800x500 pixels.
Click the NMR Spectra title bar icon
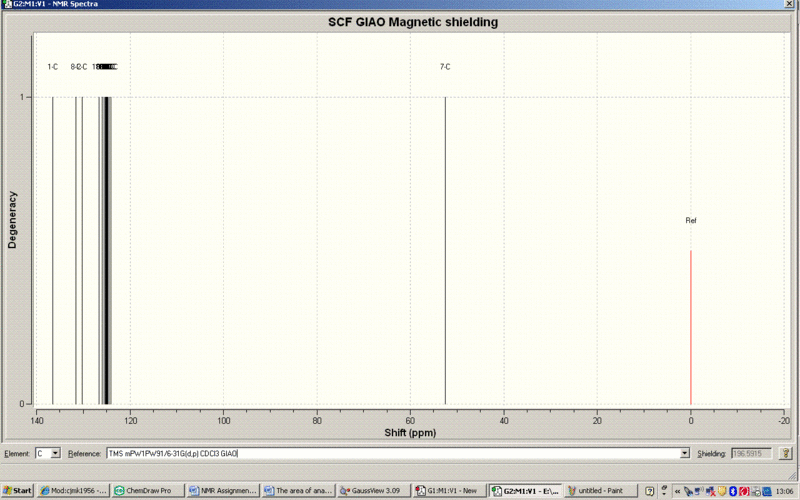pyautogui.click(x=6, y=4)
